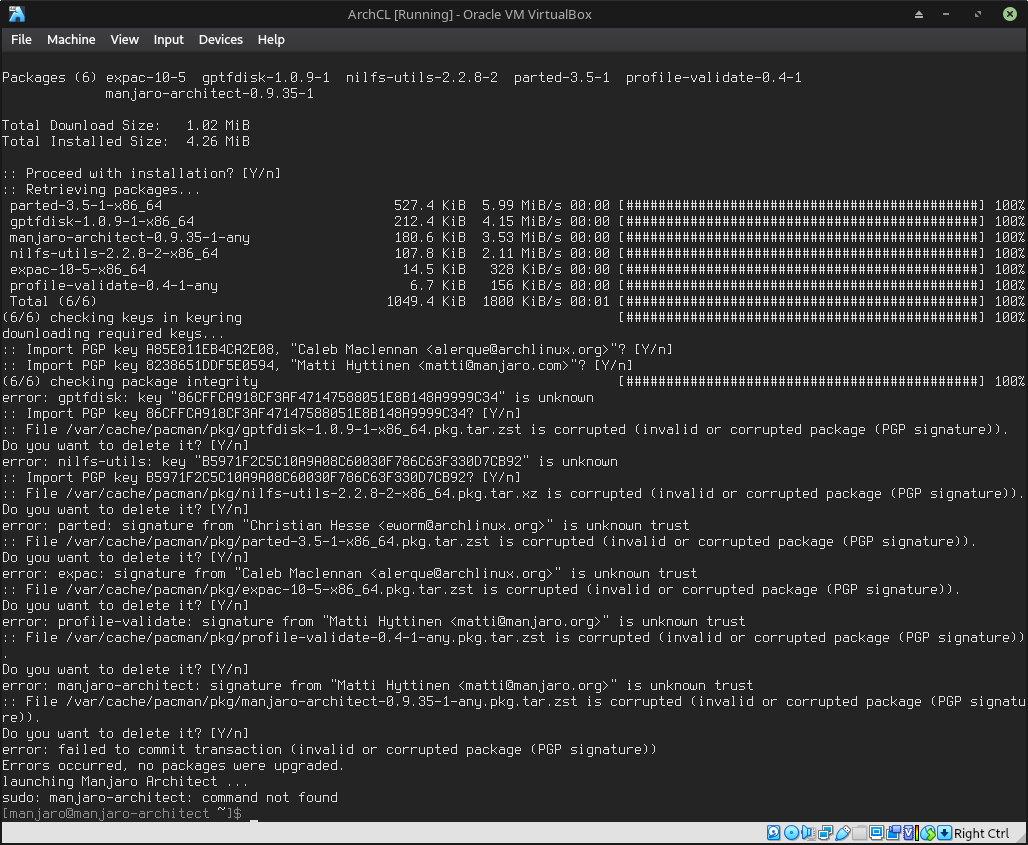
Task: Click the Christian Hesse unknown trust error line
Action: [346, 525]
